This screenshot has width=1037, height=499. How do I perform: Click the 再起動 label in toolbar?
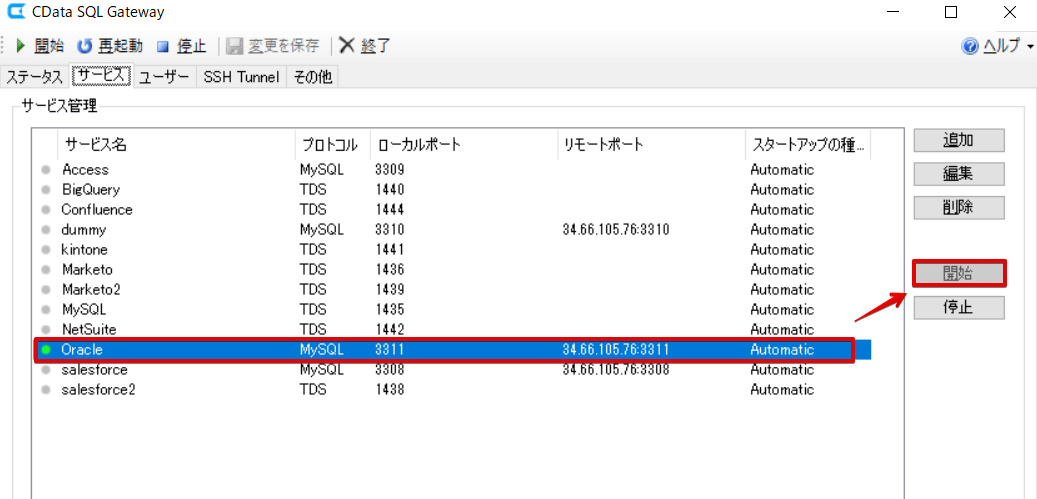point(120,46)
